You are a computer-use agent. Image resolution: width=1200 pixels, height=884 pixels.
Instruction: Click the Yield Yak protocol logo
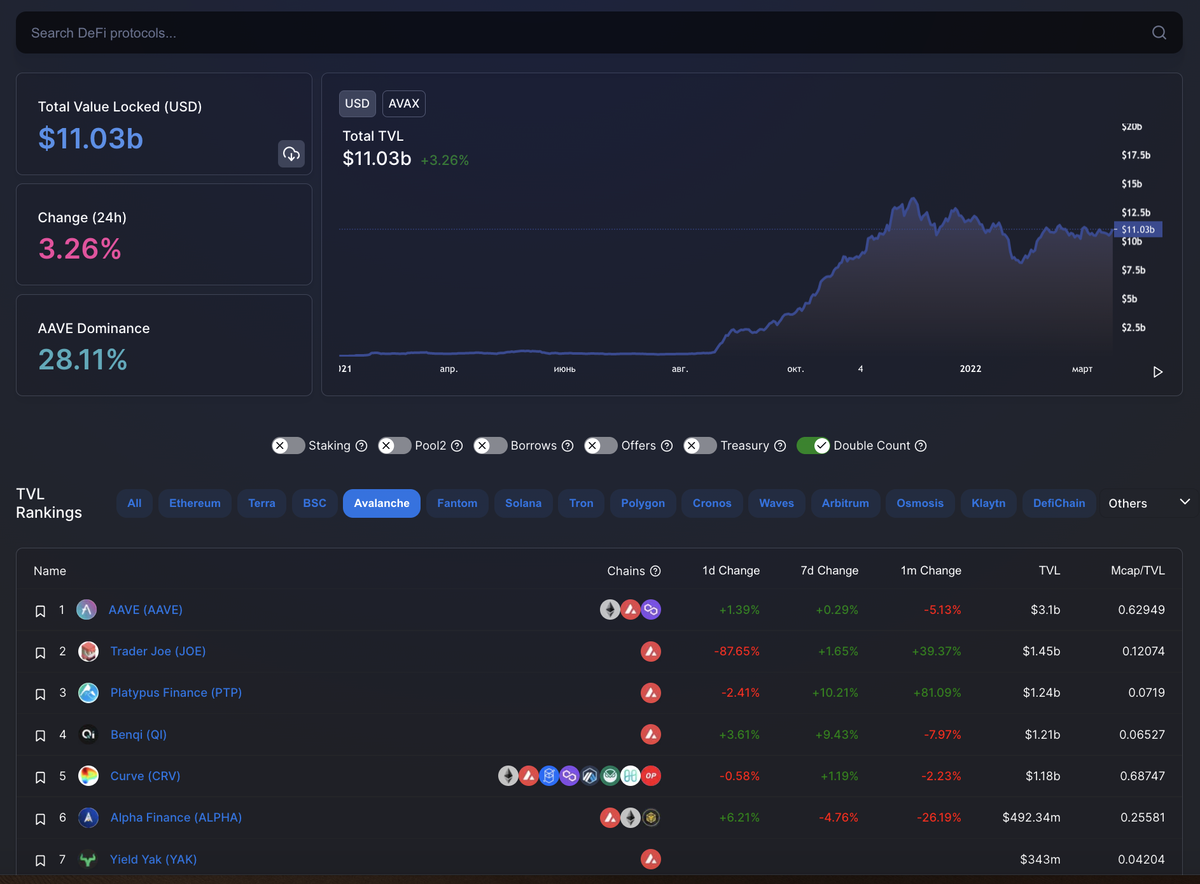tap(89, 859)
